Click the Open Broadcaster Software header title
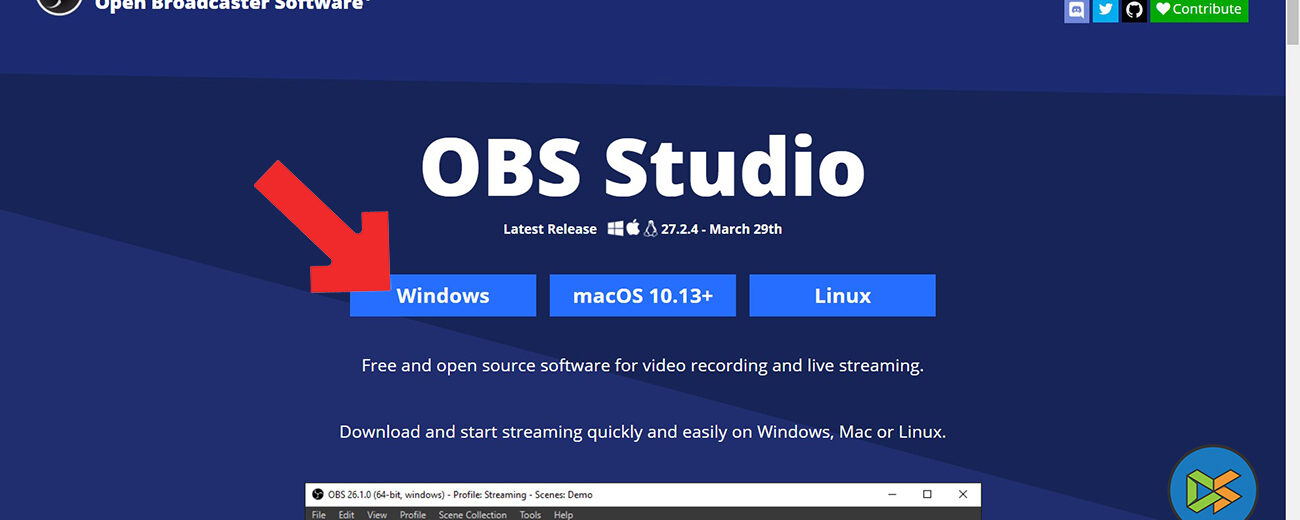Screen dimensions: 1300x520 click(x=232, y=6)
